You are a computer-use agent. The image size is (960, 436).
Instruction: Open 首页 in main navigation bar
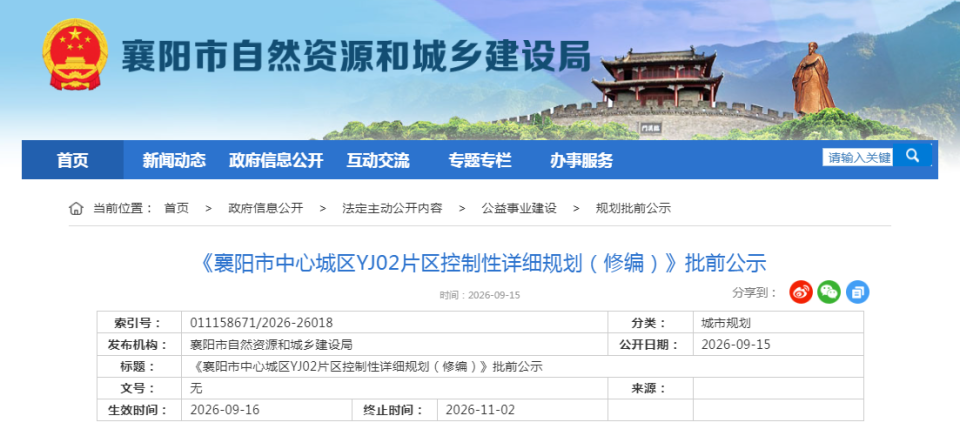(73, 160)
